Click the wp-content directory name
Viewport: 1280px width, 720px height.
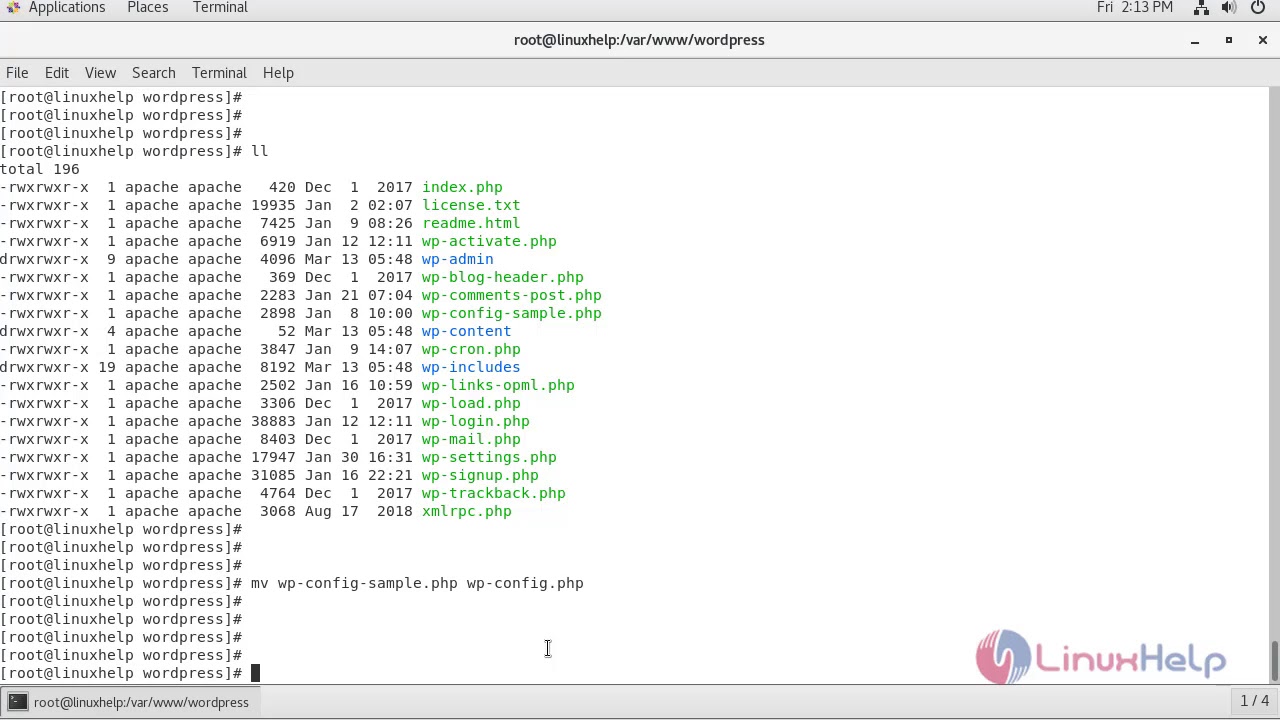(466, 331)
